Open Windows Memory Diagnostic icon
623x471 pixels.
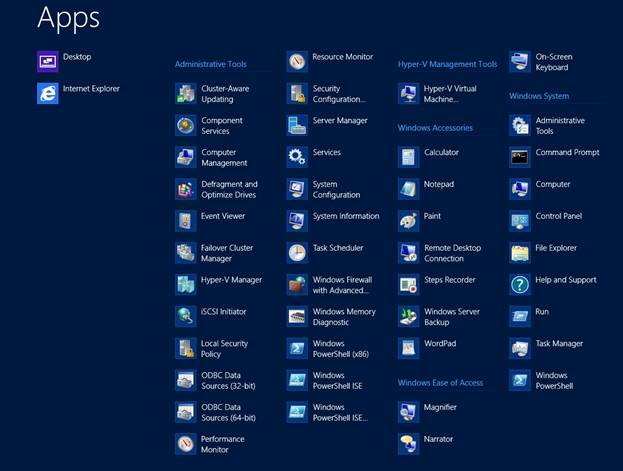point(297,316)
